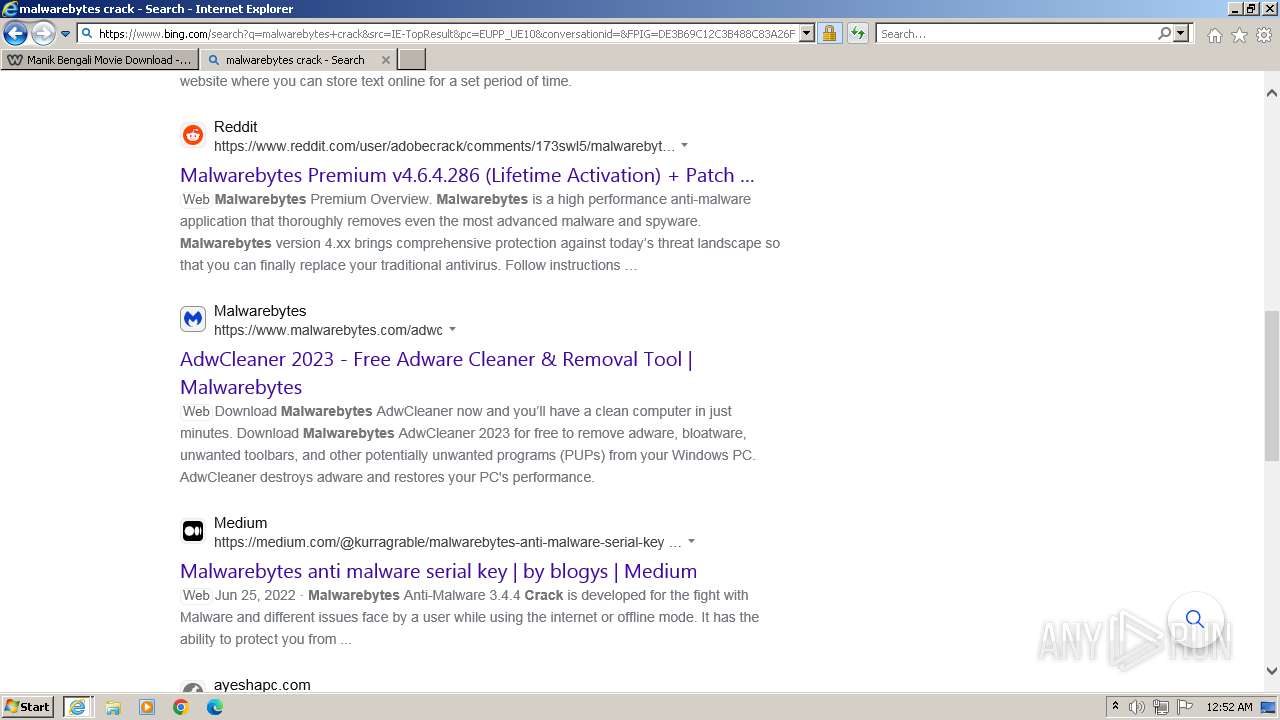Click the Malwarebytes source name text

click(x=260, y=311)
